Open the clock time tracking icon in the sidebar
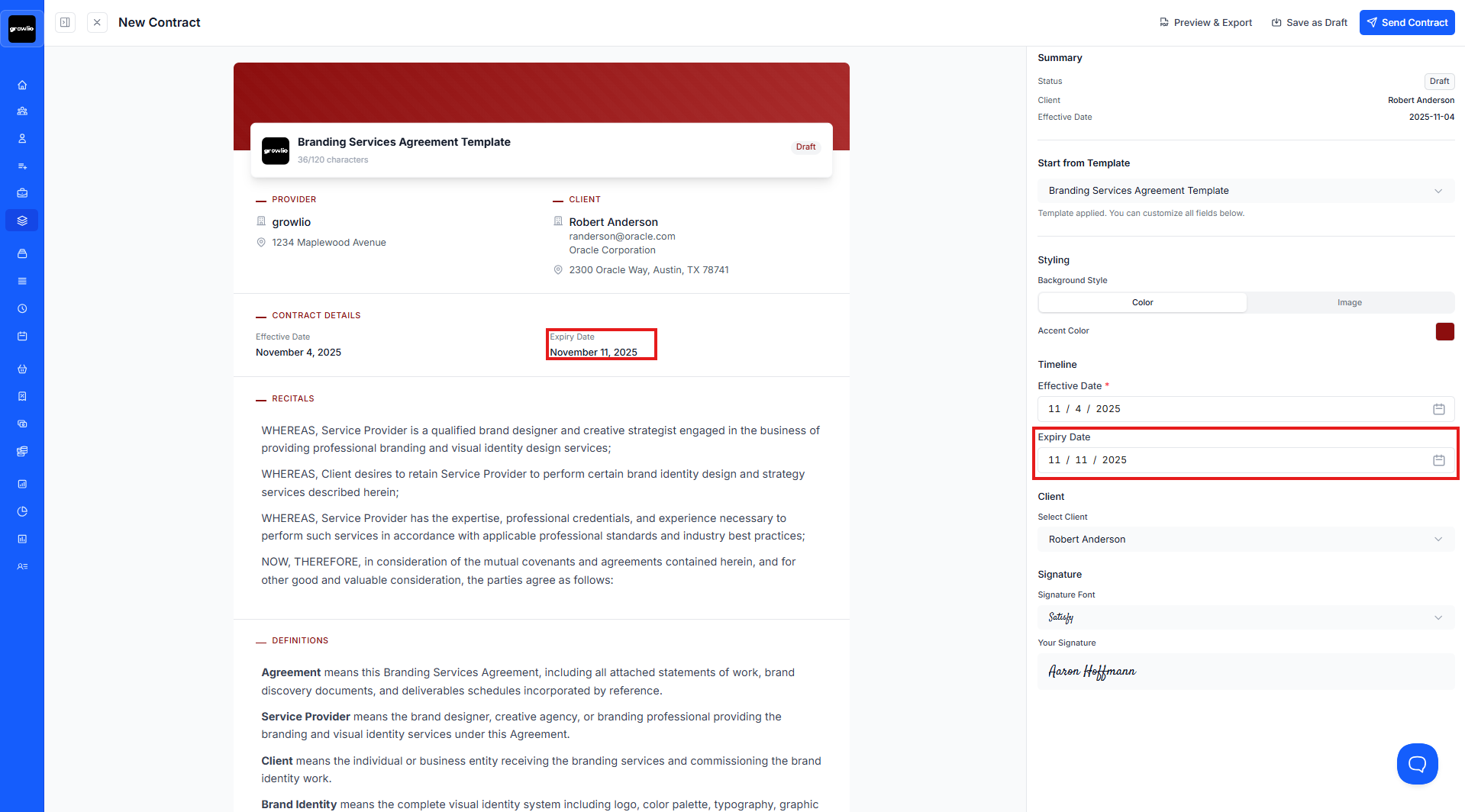The width and height of the screenshot is (1465, 812). pos(22,308)
